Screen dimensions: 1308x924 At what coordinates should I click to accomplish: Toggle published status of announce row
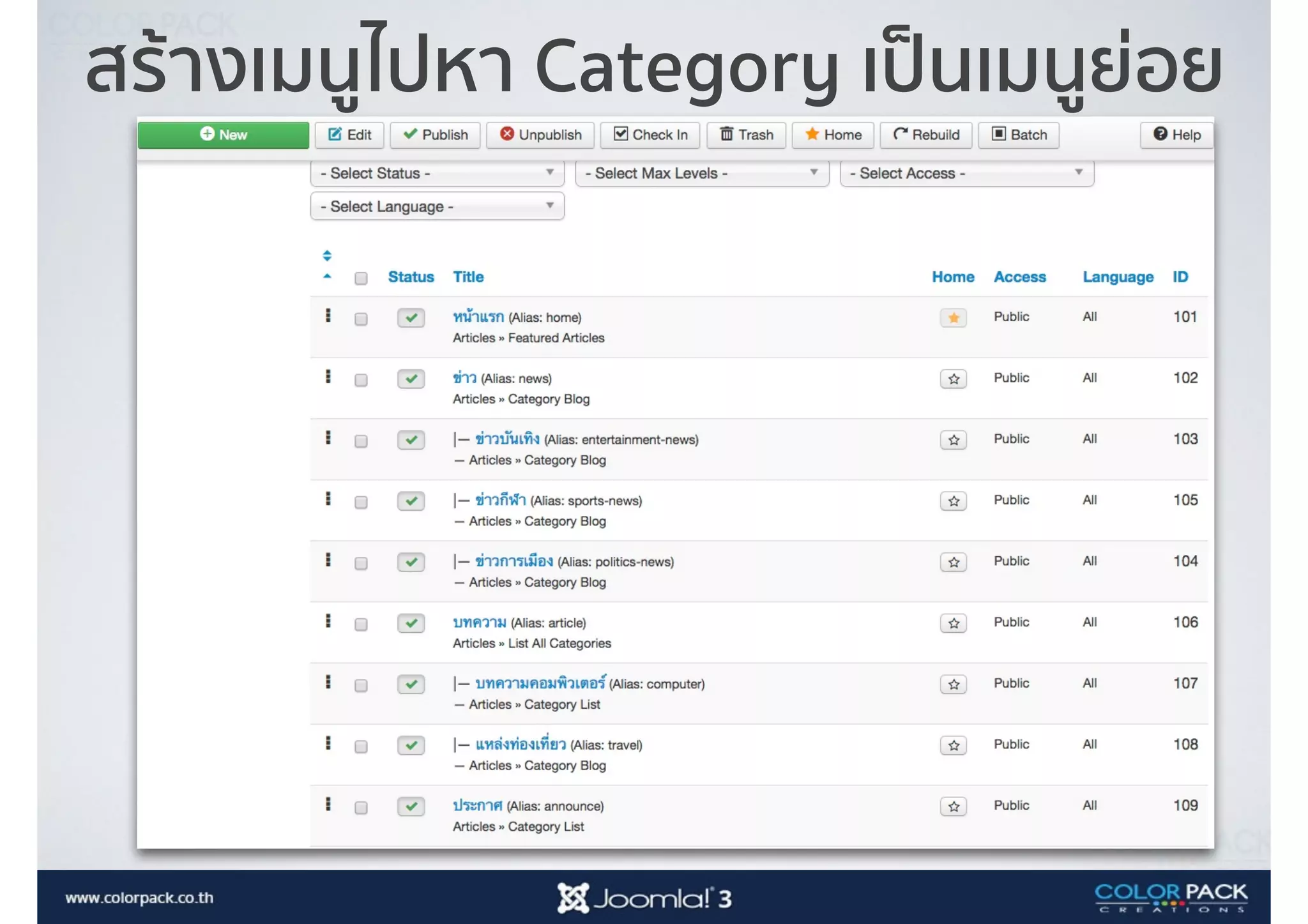(x=411, y=807)
